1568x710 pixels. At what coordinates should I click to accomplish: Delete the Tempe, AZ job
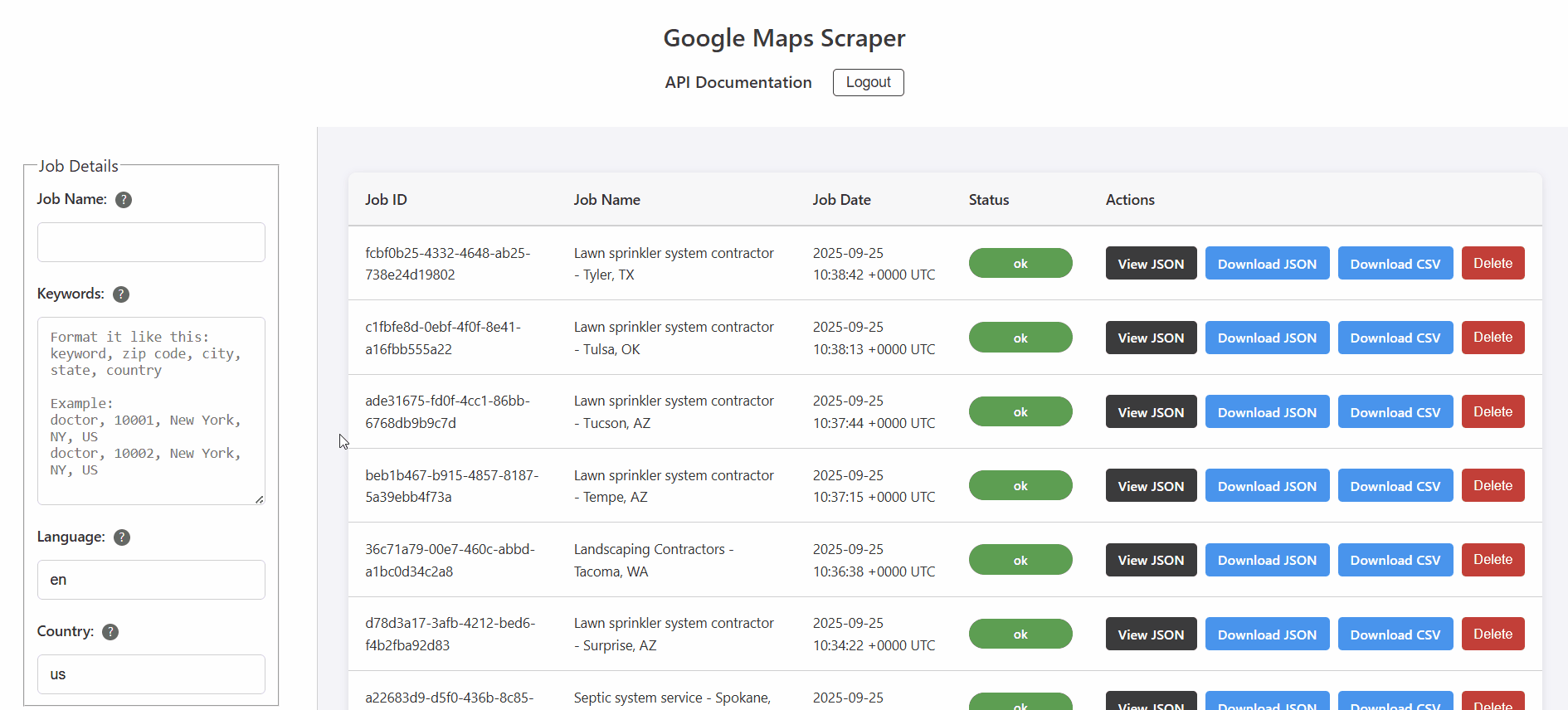pyautogui.click(x=1493, y=485)
